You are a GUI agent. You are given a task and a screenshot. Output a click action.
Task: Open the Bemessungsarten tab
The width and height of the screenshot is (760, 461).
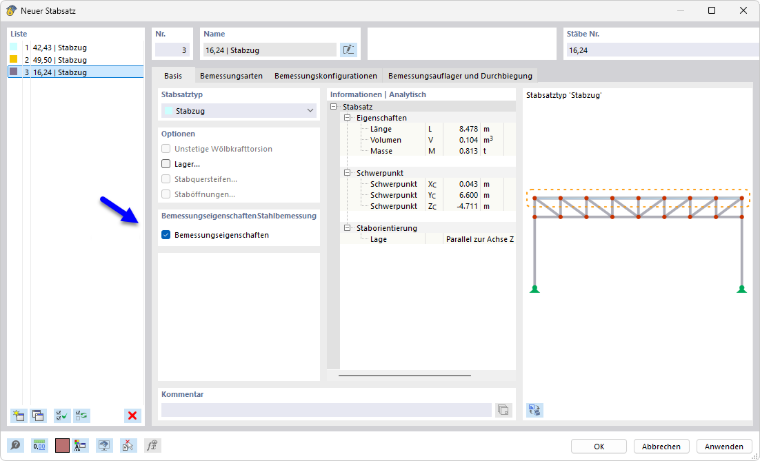point(231,76)
